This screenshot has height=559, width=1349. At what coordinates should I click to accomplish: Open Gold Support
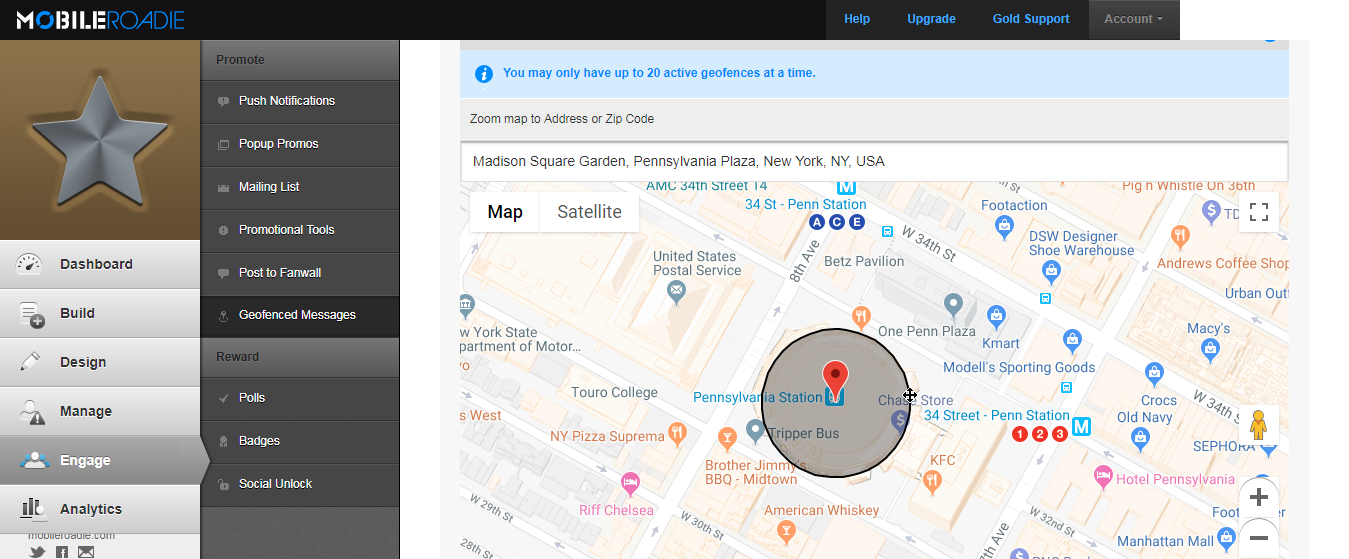click(x=1031, y=19)
